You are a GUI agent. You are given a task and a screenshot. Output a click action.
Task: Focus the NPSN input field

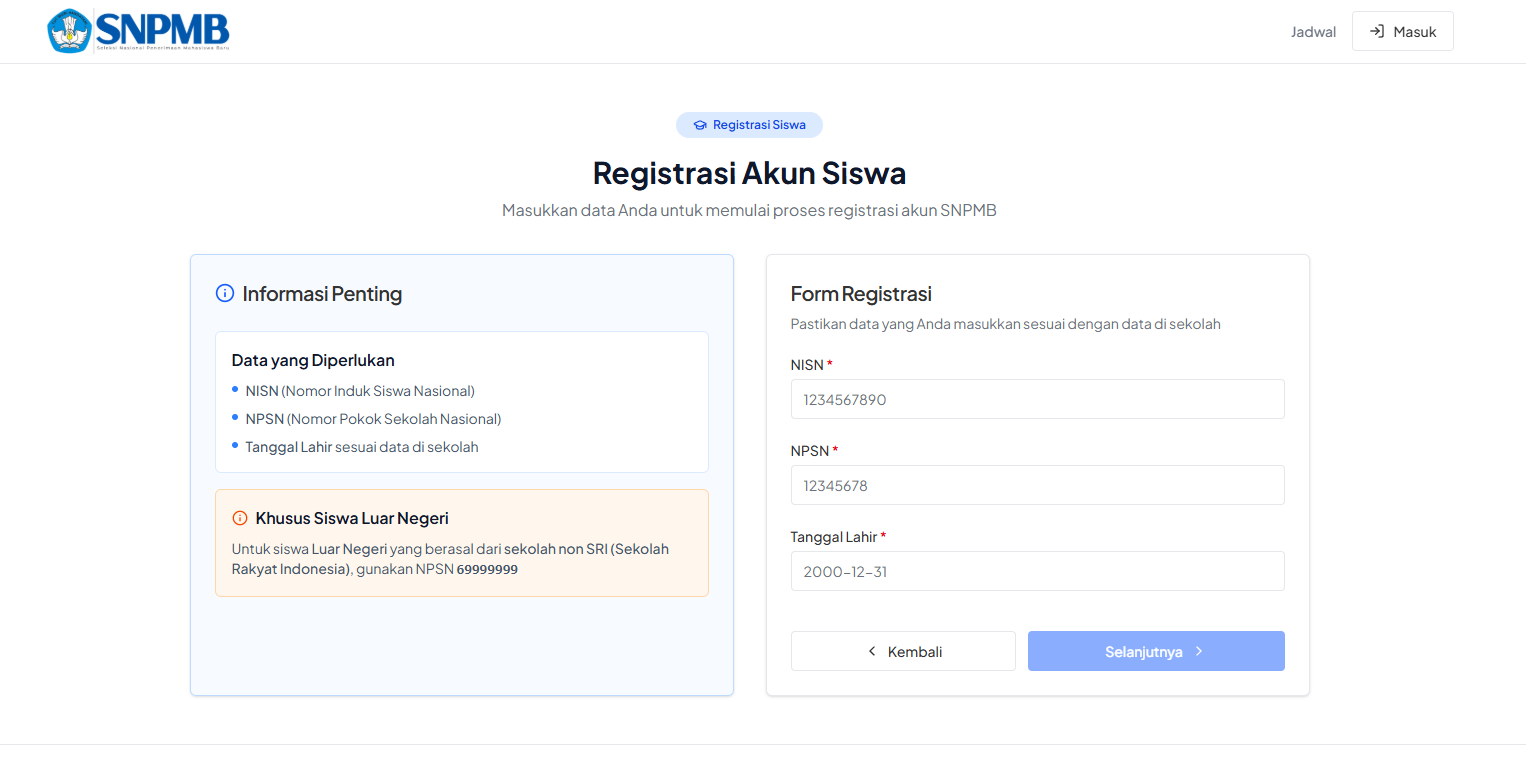(x=1037, y=485)
